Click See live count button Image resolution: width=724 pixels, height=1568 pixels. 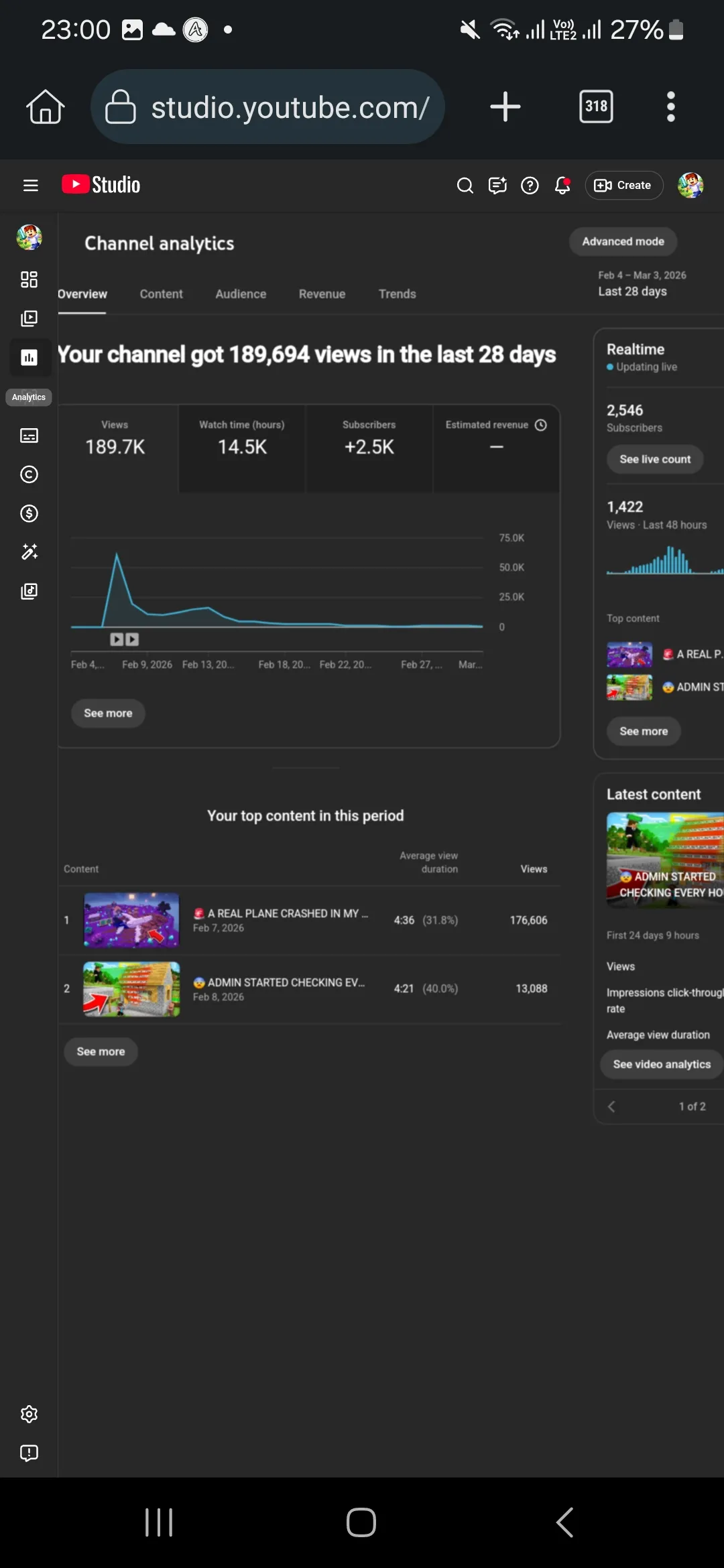pos(655,459)
